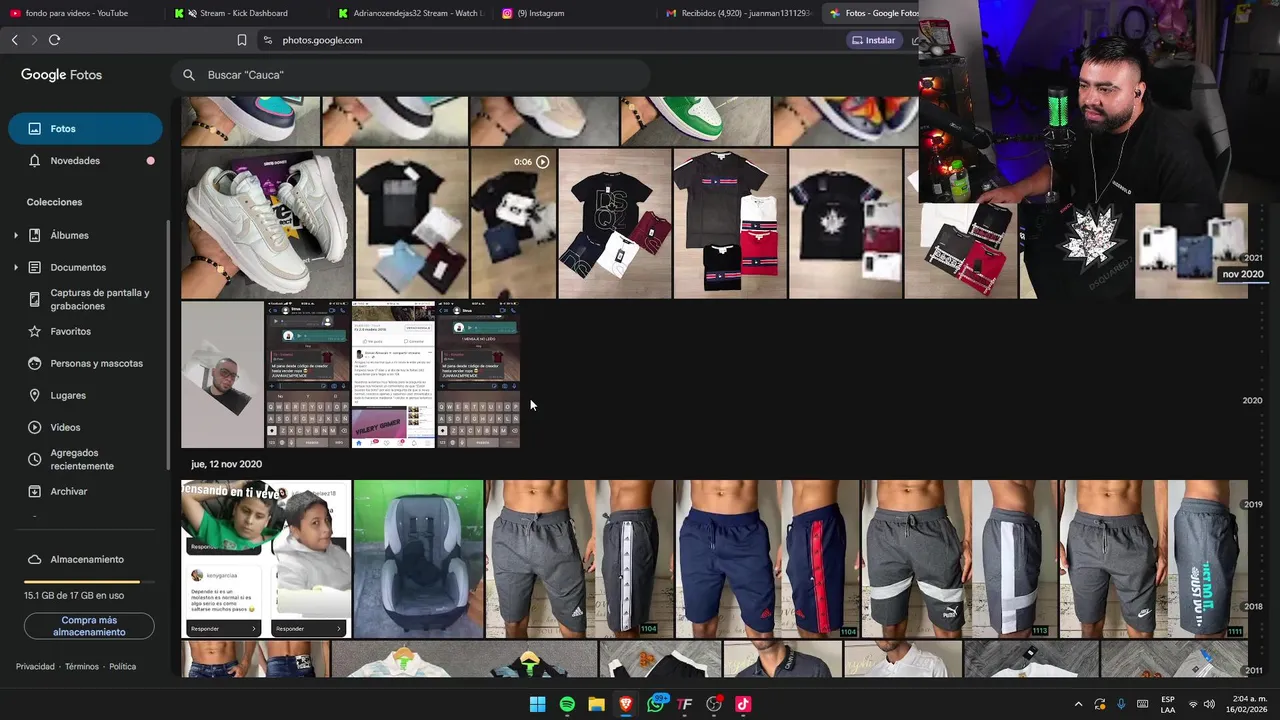Image resolution: width=1280 pixels, height=720 pixels.
Task: Open Agregados recientemente
Action: point(82,460)
